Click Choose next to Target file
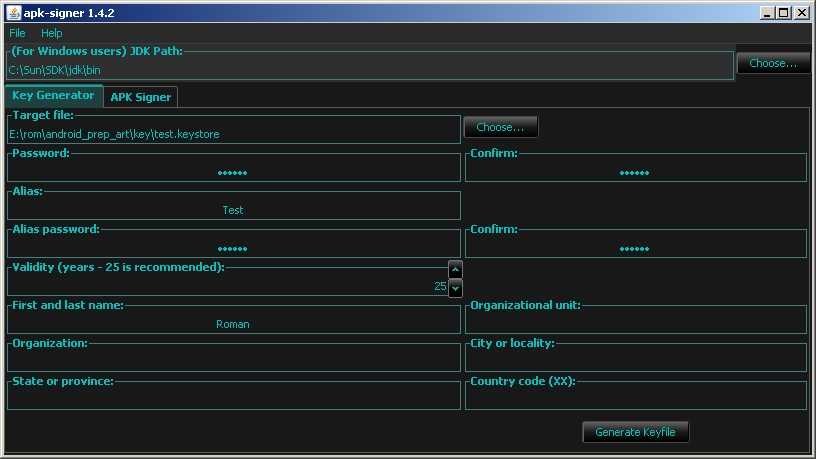 tap(500, 127)
